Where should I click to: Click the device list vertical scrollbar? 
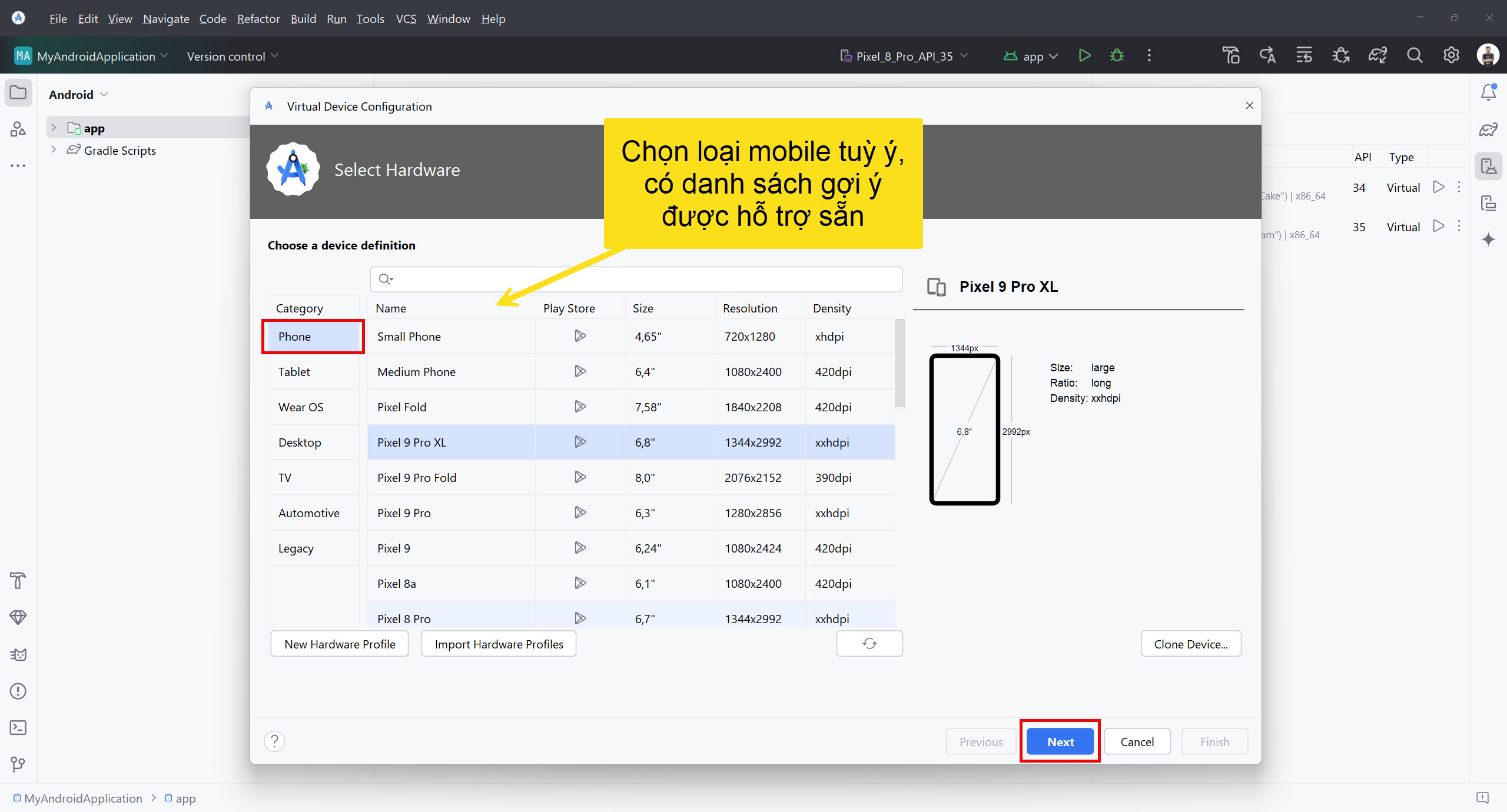[x=899, y=364]
